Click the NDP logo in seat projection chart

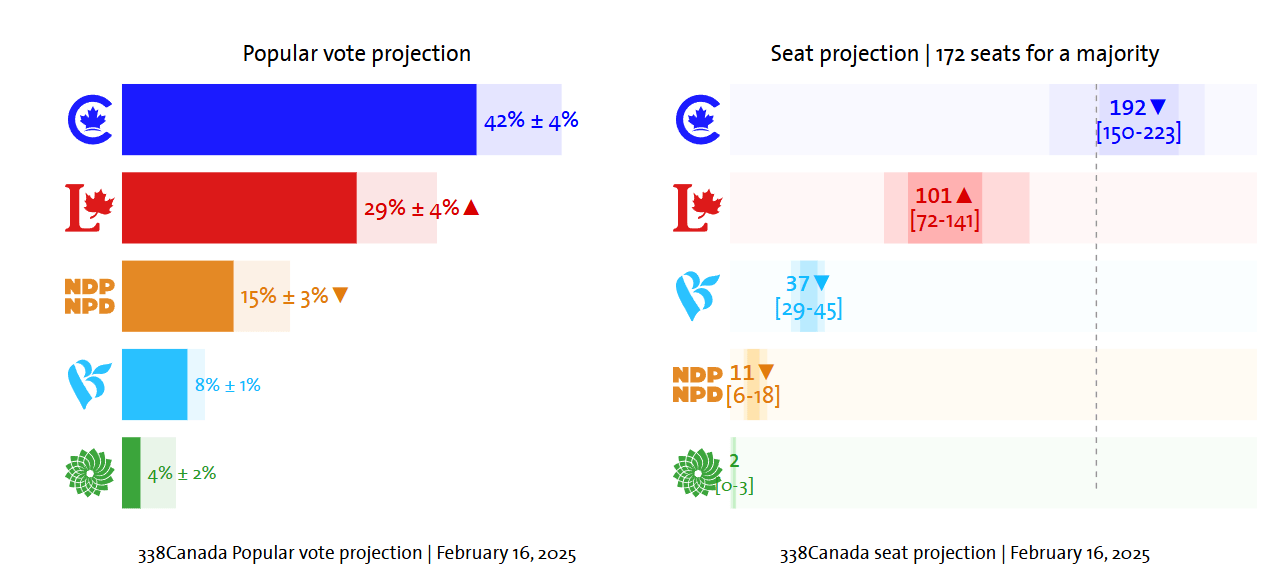(698, 385)
